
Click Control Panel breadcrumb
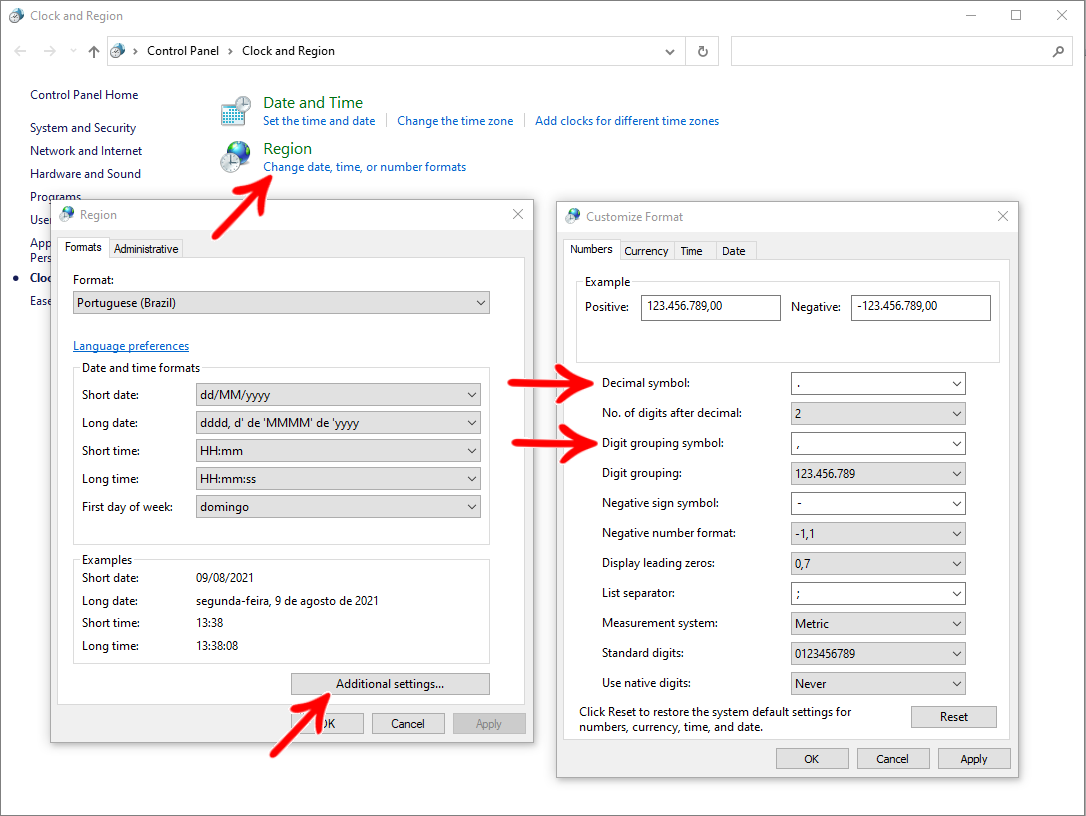[183, 51]
